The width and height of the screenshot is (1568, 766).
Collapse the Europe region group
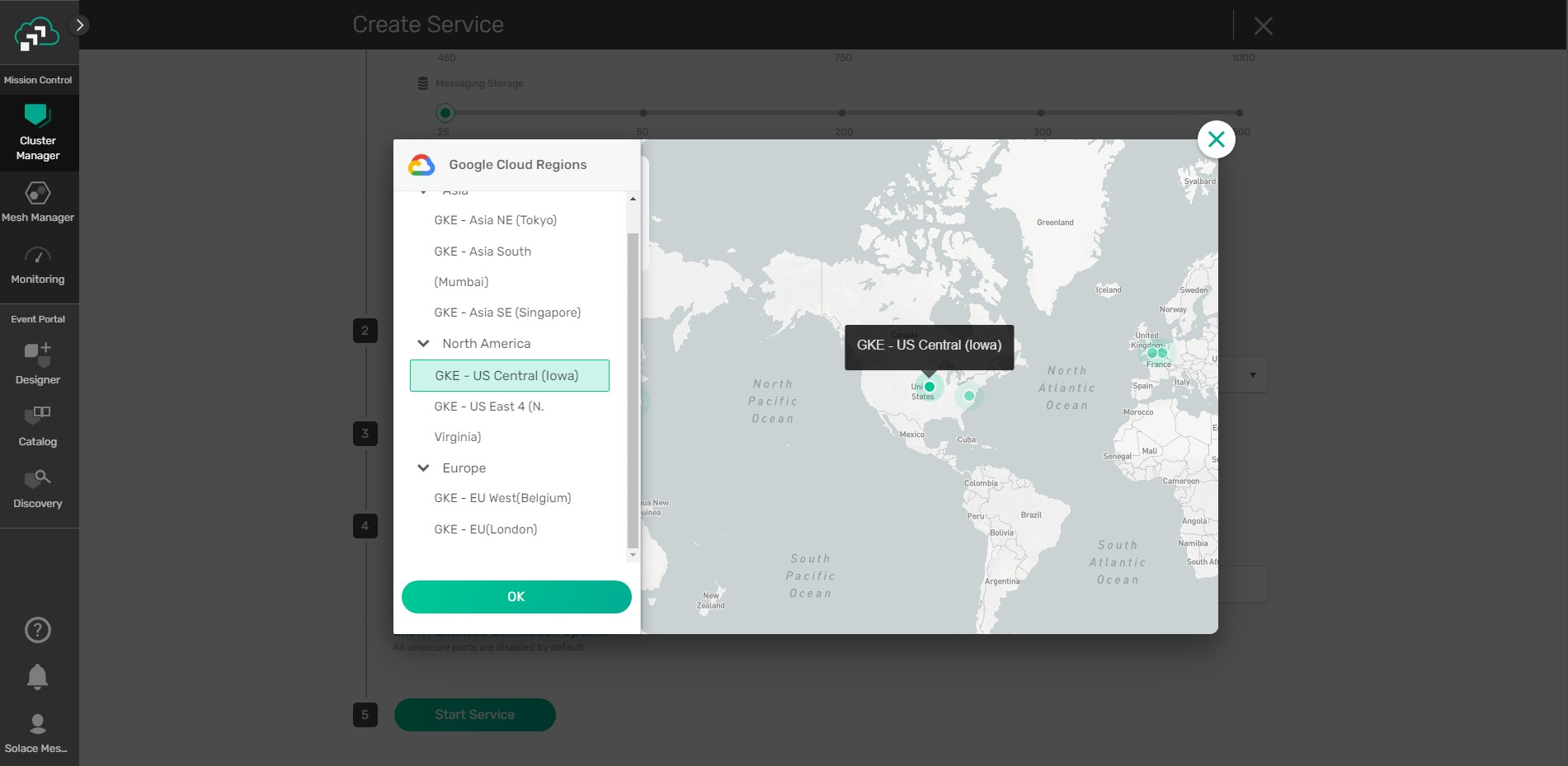[x=423, y=468]
